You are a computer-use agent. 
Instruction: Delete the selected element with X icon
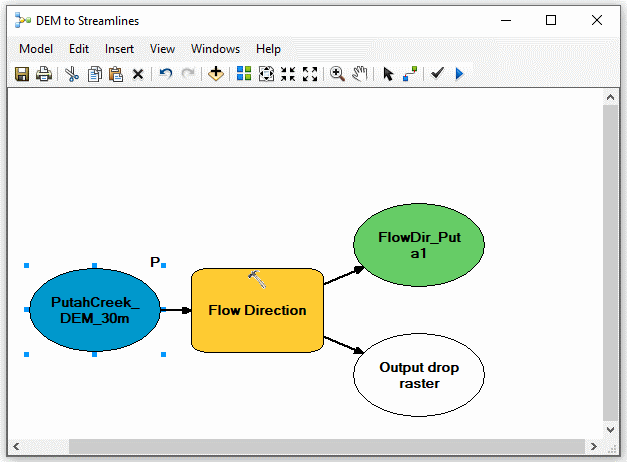(138, 74)
